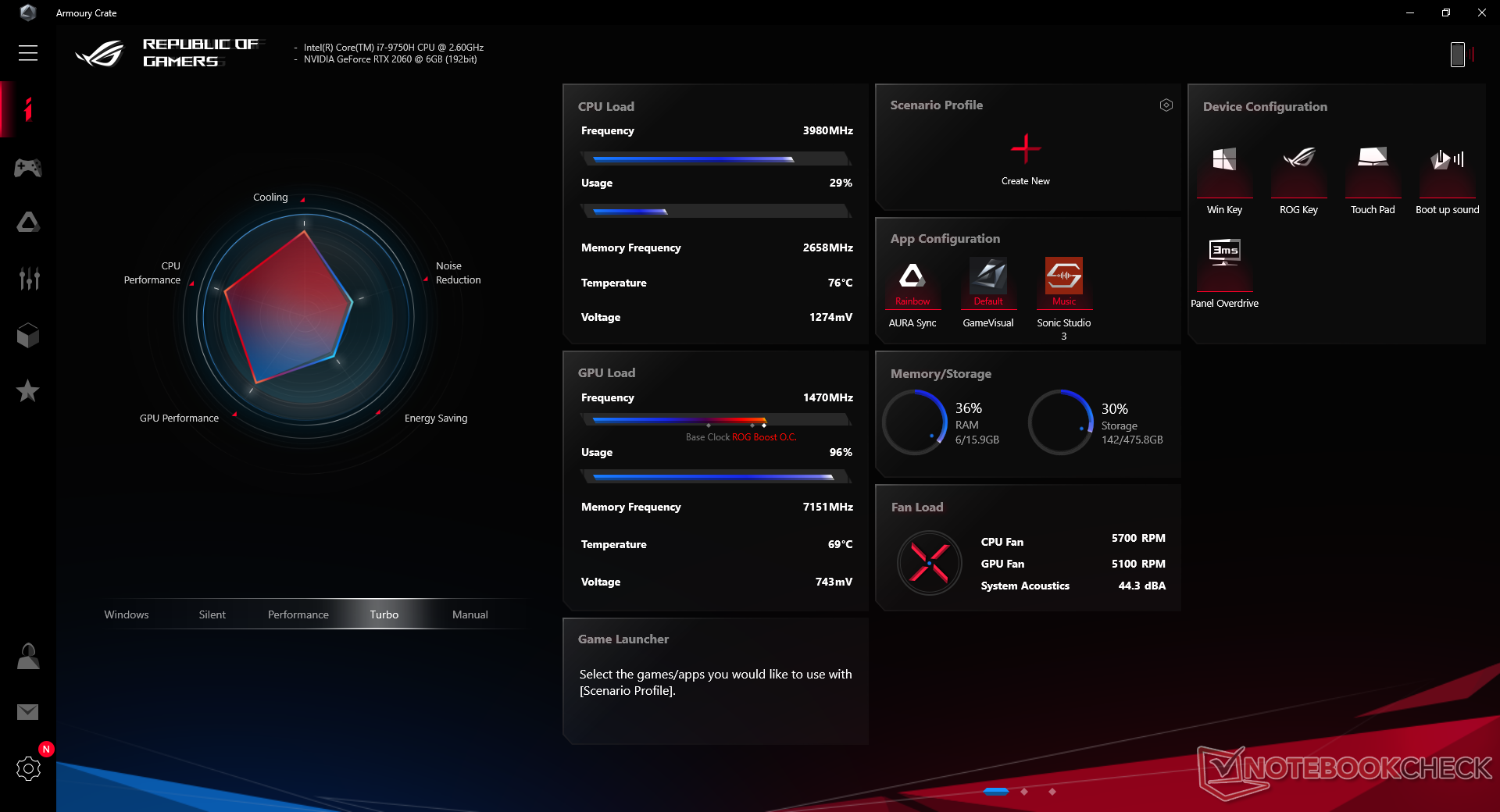Image resolution: width=1500 pixels, height=812 pixels.
Task: Toggle the Boot up sound setting
Action: [x=1448, y=180]
